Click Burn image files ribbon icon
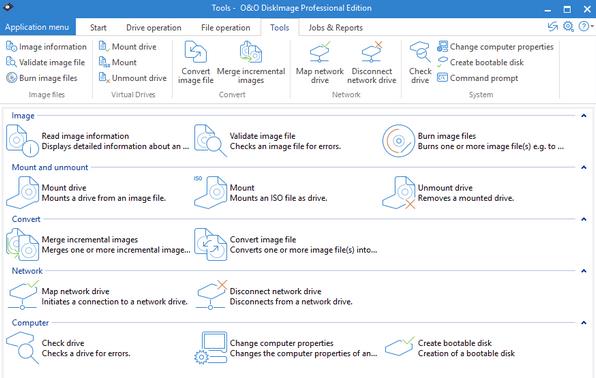Viewport: 596px width, 378px height. point(11,78)
